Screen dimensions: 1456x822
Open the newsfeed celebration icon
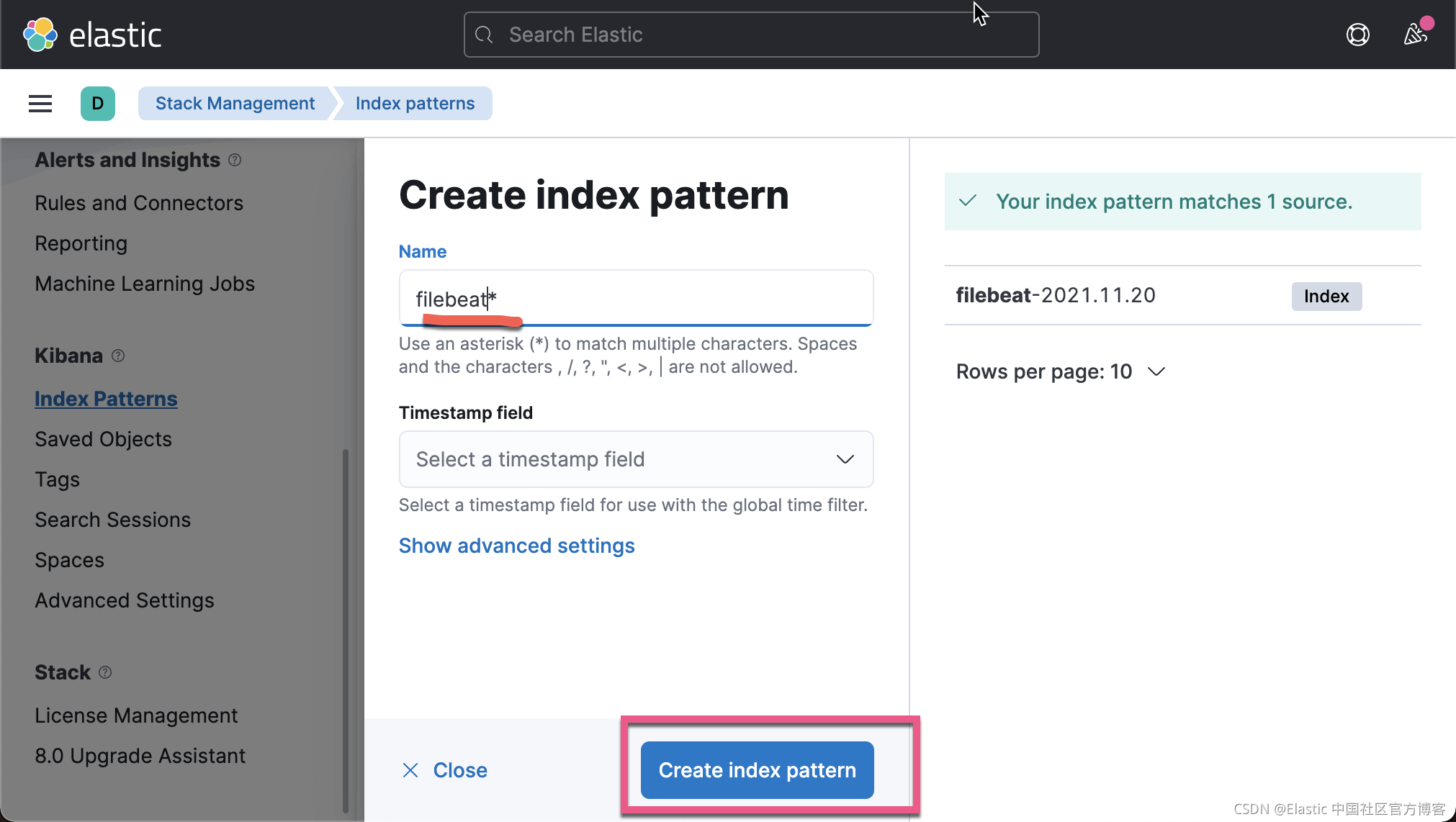(x=1415, y=34)
